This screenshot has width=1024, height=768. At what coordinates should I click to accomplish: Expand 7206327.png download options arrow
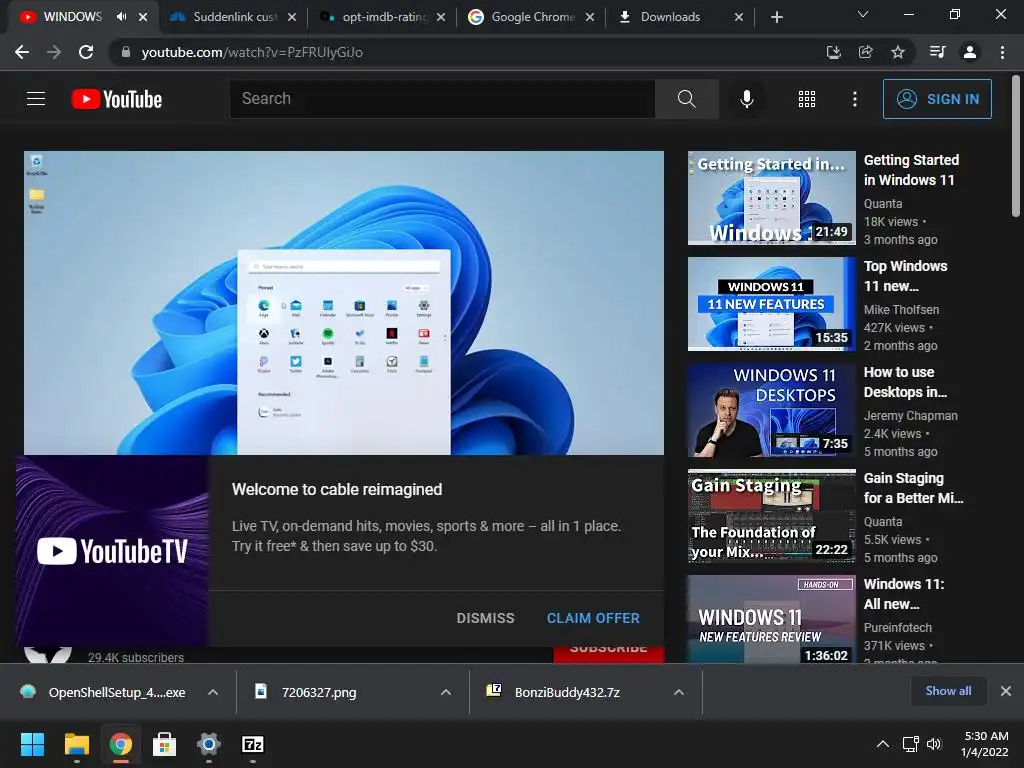tap(446, 692)
